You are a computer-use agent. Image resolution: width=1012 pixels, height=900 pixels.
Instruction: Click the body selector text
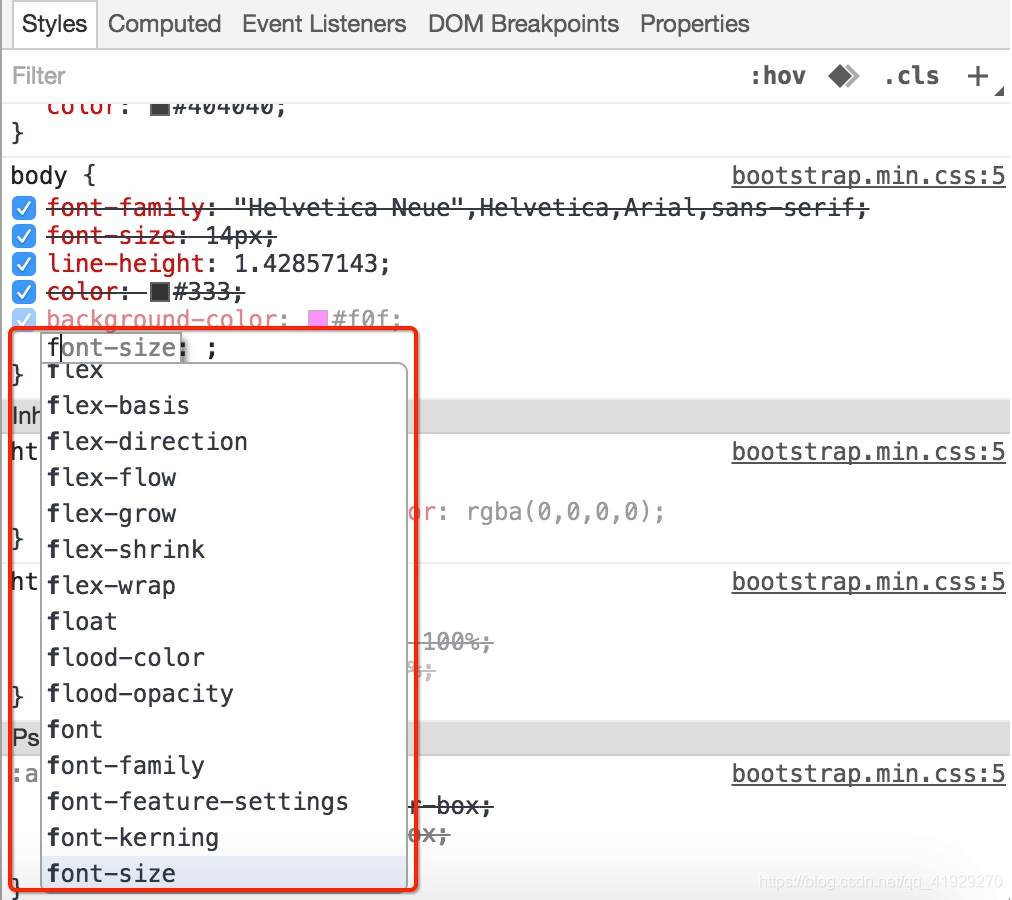39,176
